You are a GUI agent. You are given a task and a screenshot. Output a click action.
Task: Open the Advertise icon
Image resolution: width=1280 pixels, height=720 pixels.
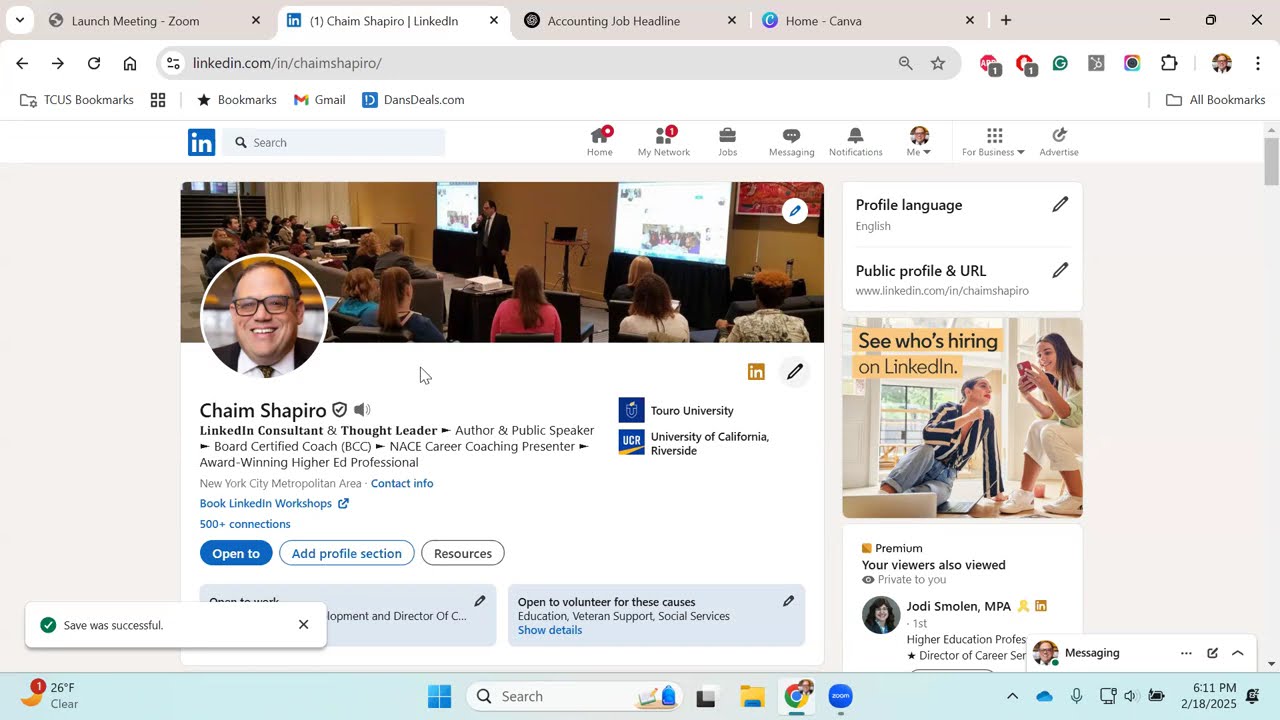pos(1059,142)
